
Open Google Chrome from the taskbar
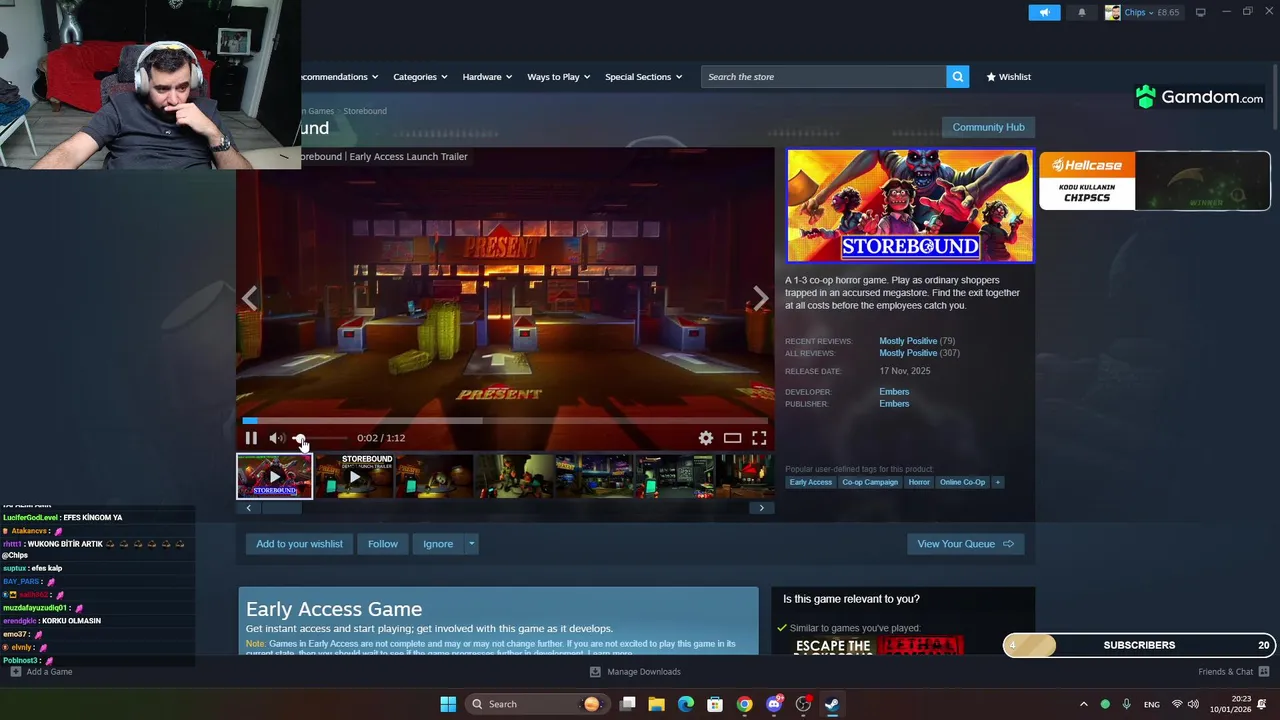pyautogui.click(x=744, y=704)
